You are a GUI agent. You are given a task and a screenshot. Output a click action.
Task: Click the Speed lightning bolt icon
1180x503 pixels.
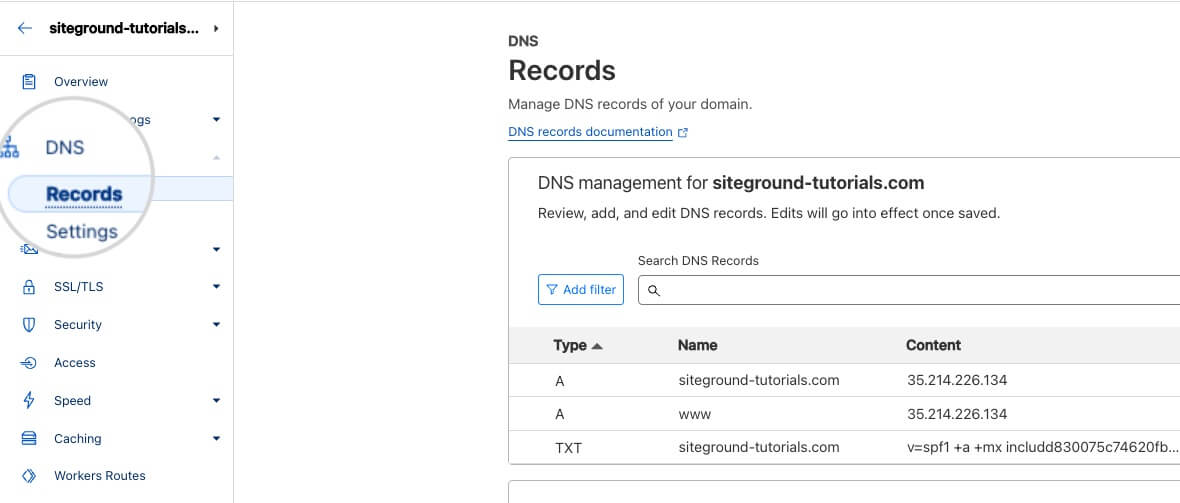click(29, 401)
